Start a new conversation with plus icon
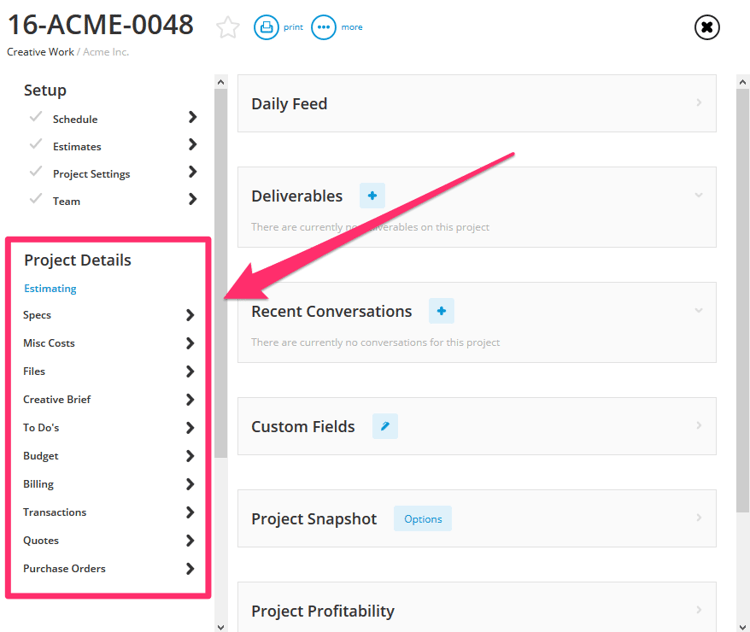The image size is (750, 632). tap(441, 311)
